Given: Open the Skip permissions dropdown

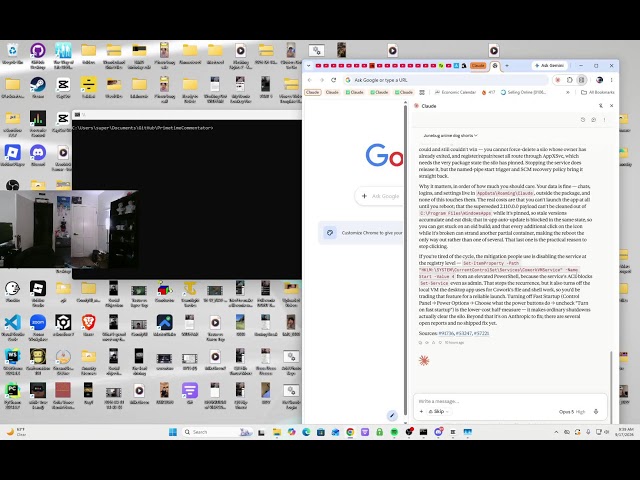Looking at the screenshot, I should [438, 411].
